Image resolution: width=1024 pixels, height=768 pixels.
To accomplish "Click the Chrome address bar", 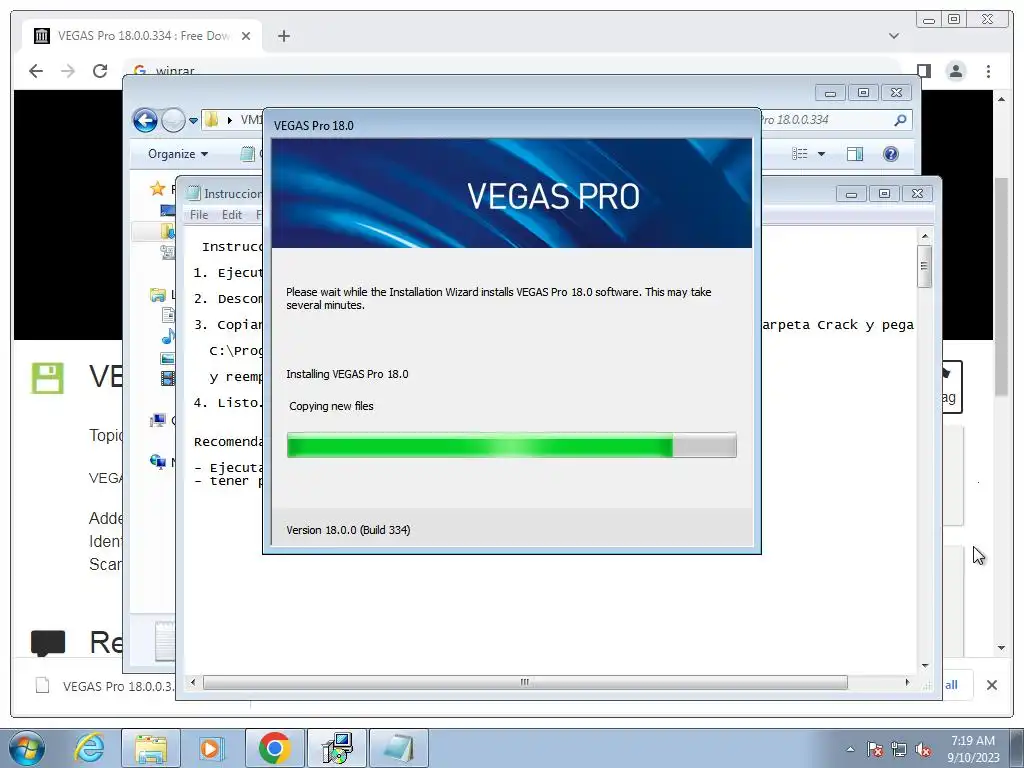I will point(513,69).
